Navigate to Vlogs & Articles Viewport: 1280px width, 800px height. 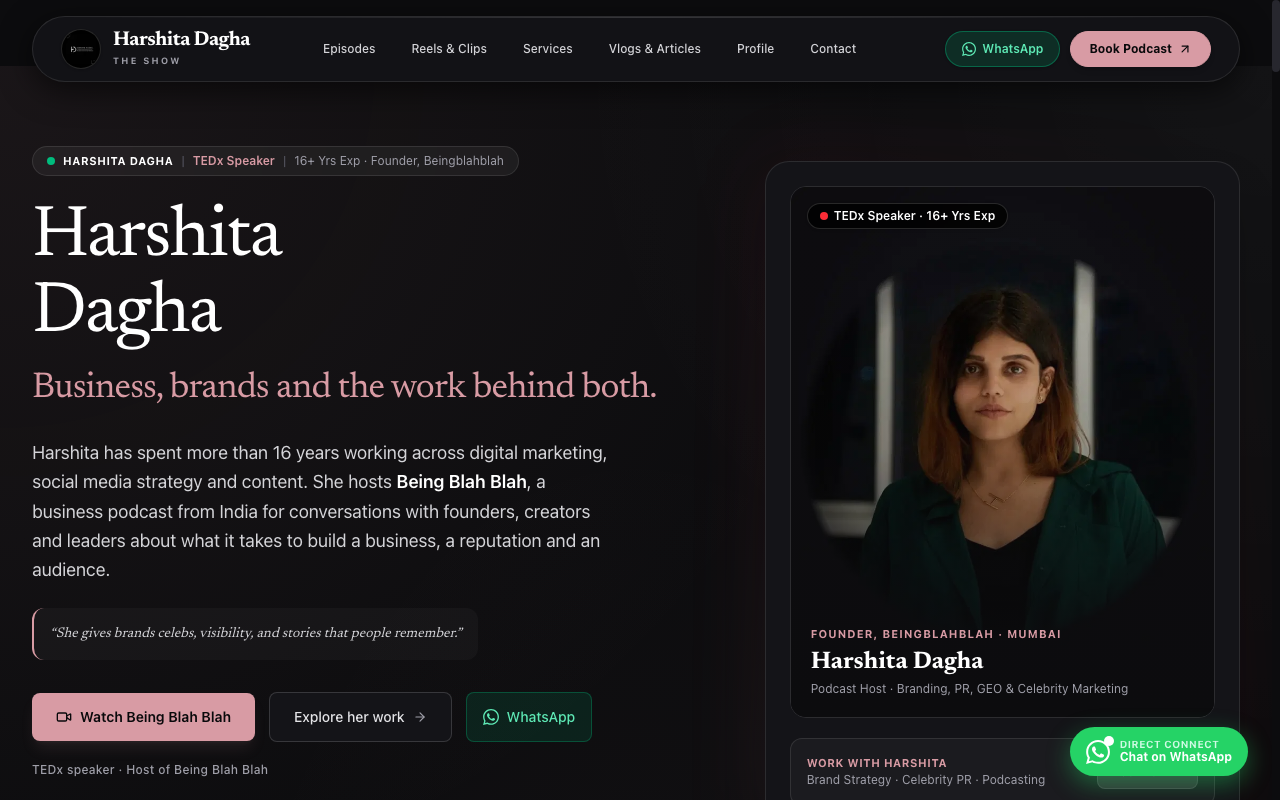tap(655, 49)
